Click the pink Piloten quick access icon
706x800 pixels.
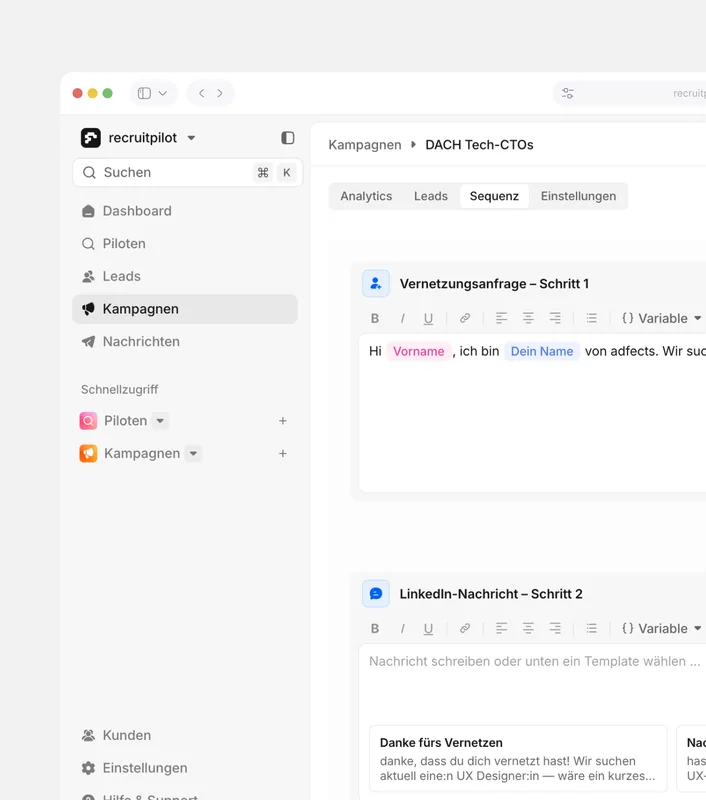pos(88,421)
